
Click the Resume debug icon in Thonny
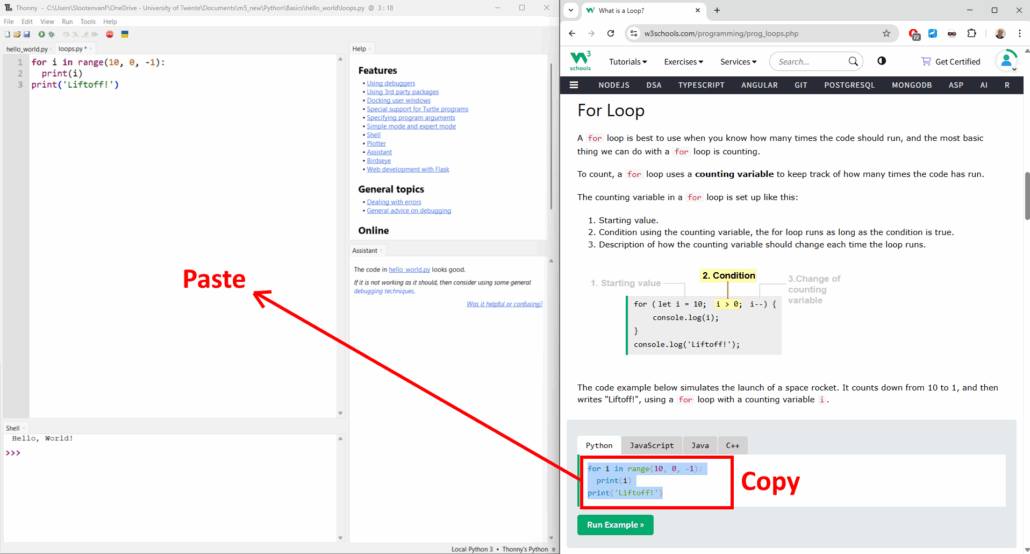pyautogui.click(x=95, y=34)
